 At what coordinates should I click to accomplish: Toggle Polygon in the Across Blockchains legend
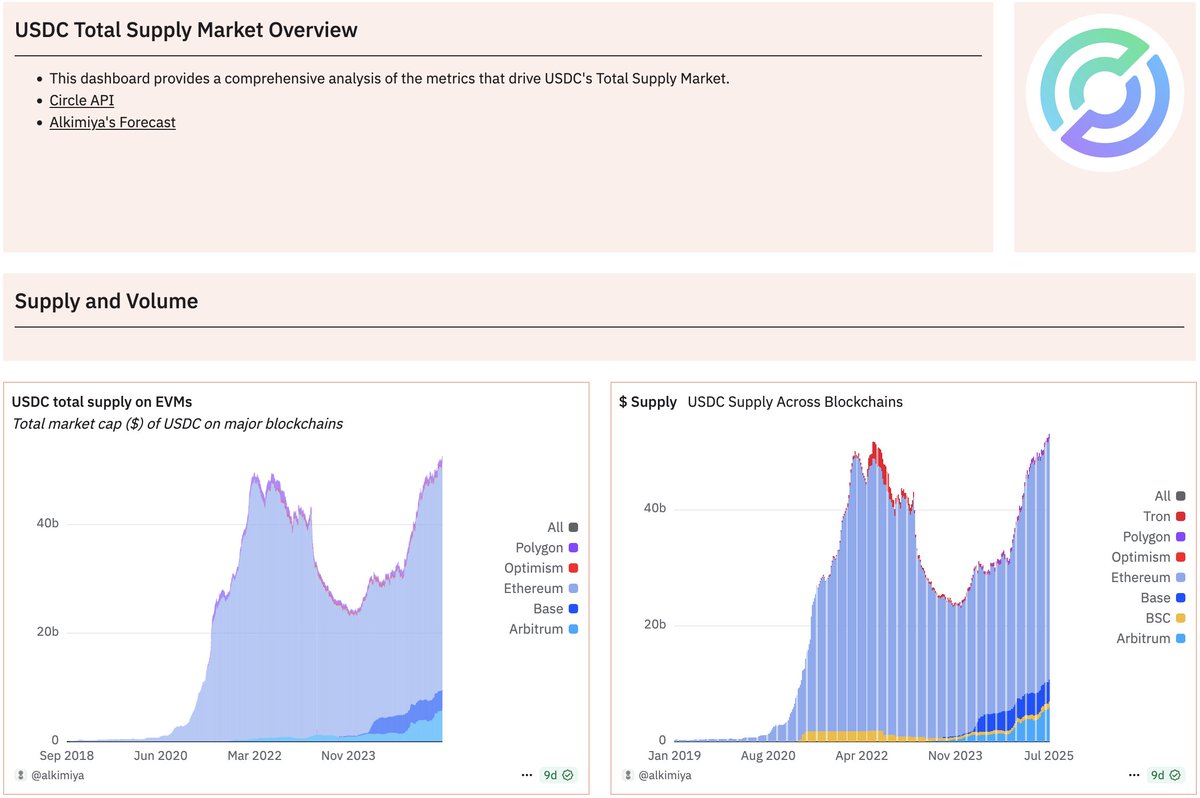click(1154, 537)
